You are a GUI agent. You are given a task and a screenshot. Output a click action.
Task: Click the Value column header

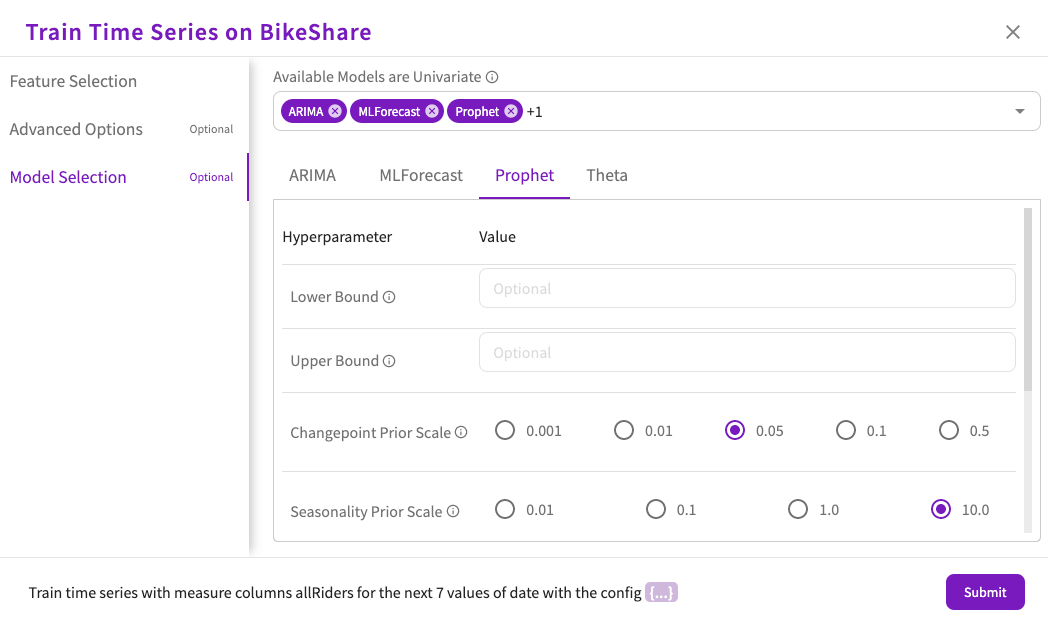click(x=497, y=237)
